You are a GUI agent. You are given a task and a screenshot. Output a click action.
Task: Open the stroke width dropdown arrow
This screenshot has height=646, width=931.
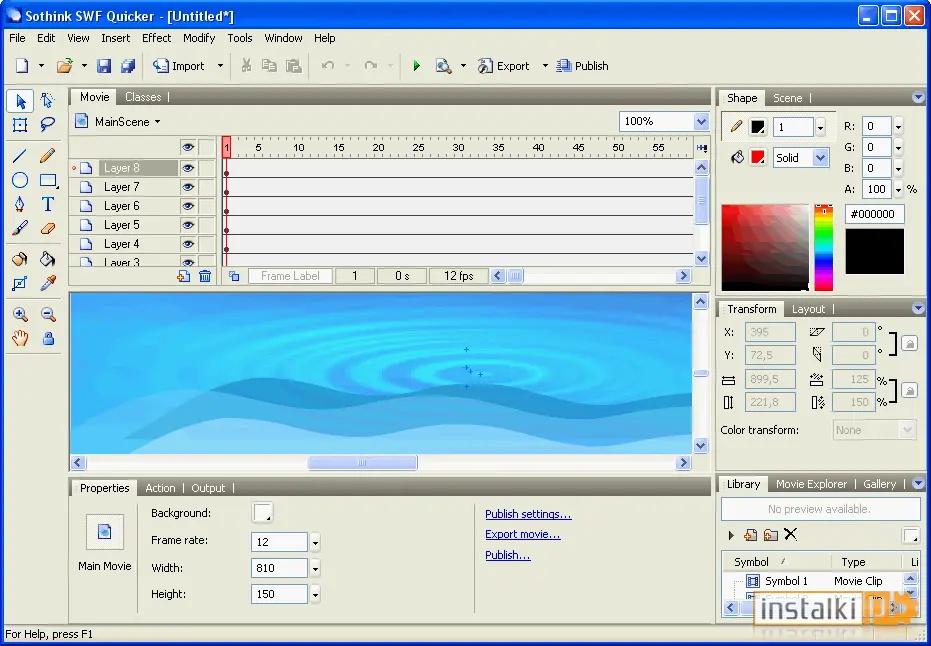(821, 127)
